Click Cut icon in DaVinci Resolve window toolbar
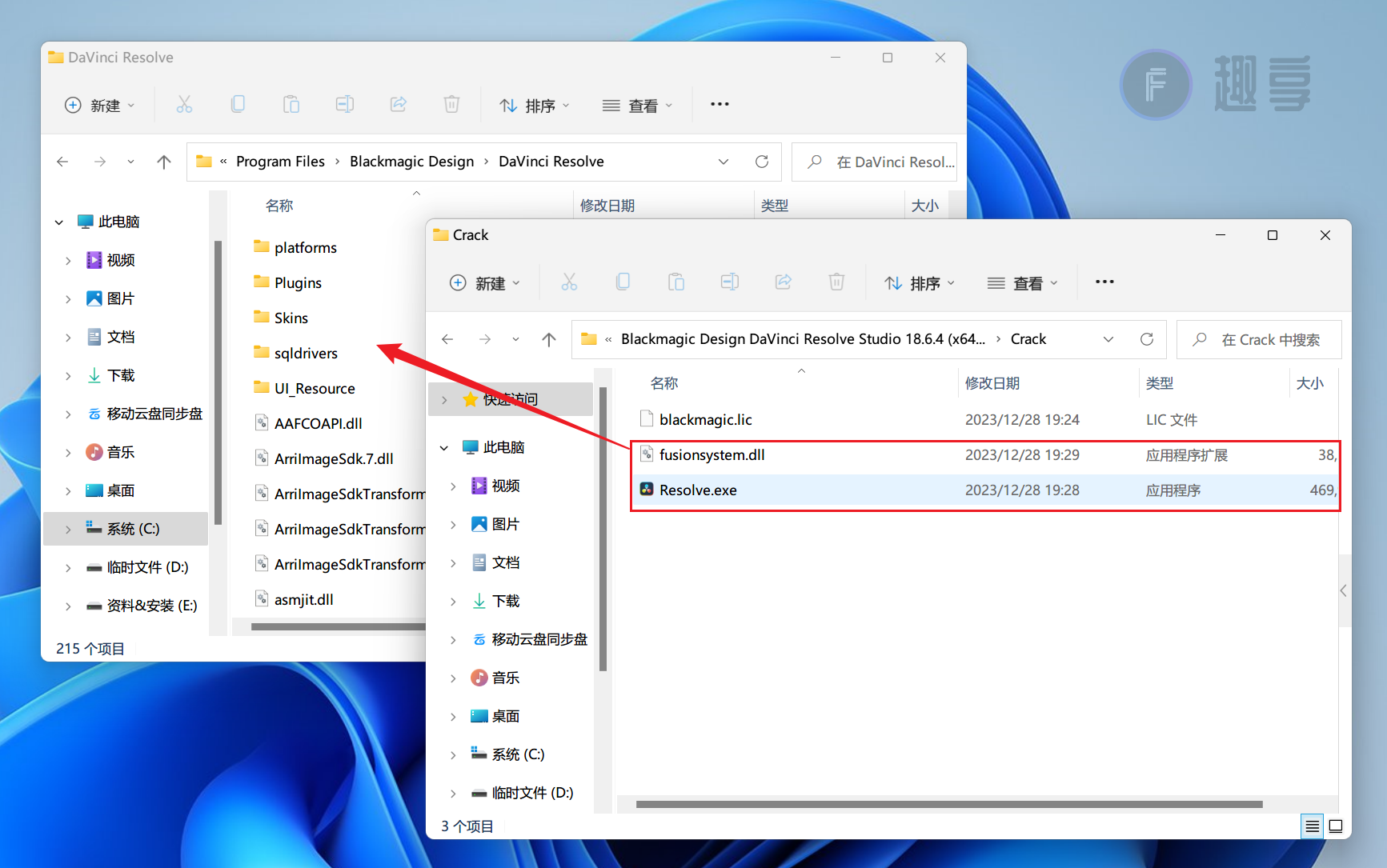This screenshot has height=868, width=1387. (x=184, y=105)
